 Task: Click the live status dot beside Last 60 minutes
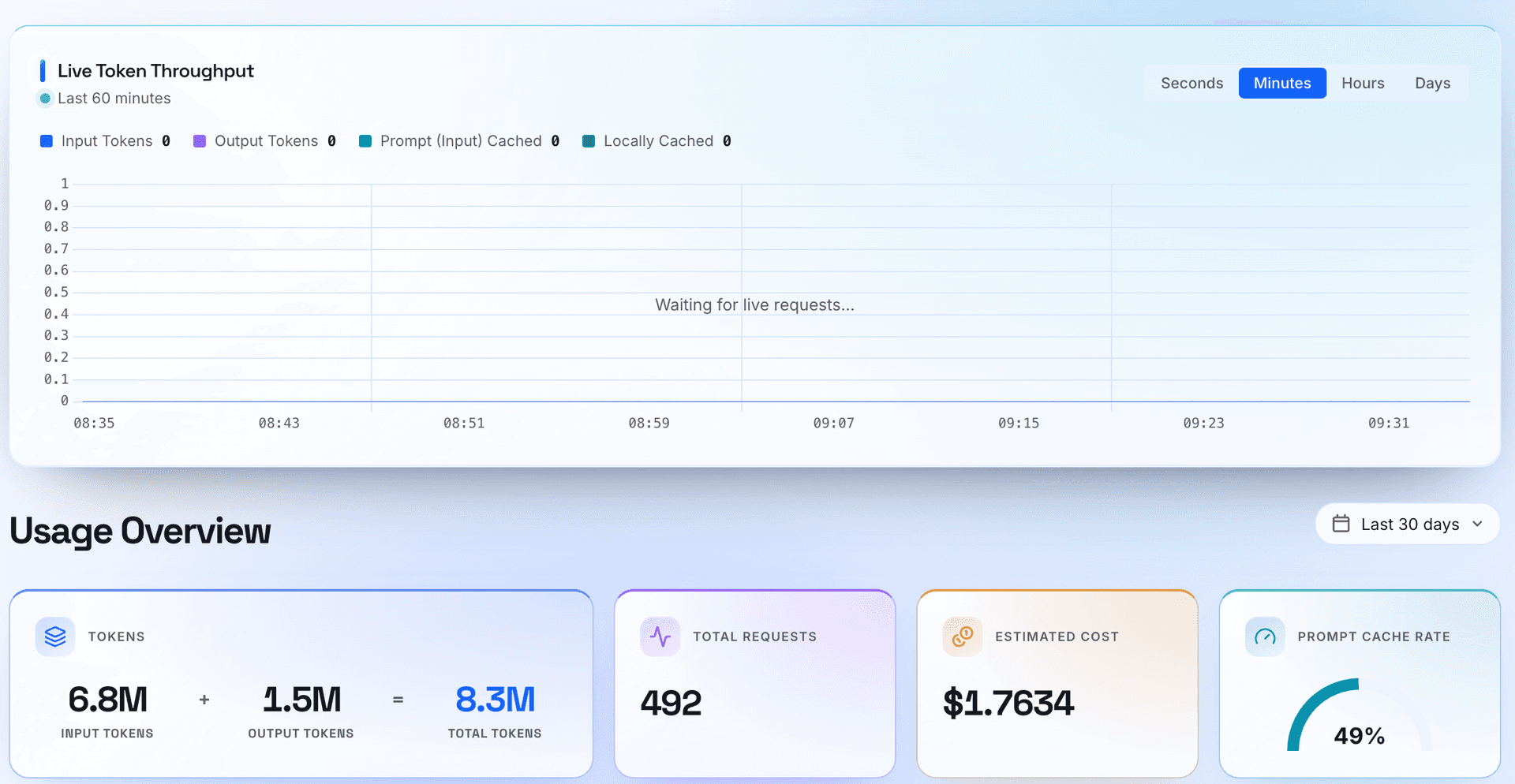(45, 99)
